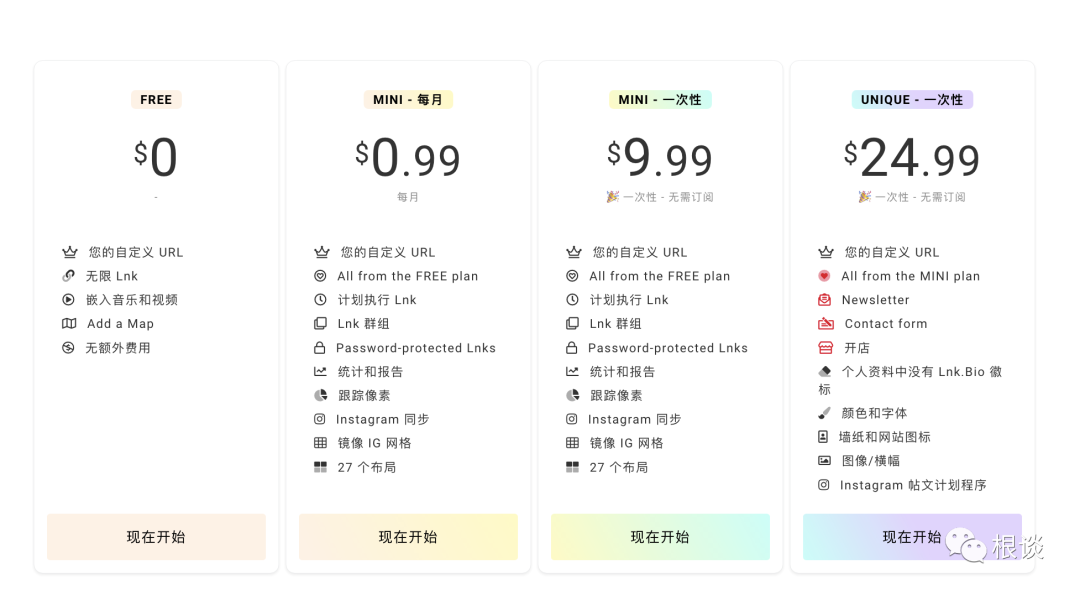Viewport: 1080px width, 595px height.
Task: Click the layout grid icon for 27 个布局 in MINI 每月
Action: pyautogui.click(x=320, y=467)
